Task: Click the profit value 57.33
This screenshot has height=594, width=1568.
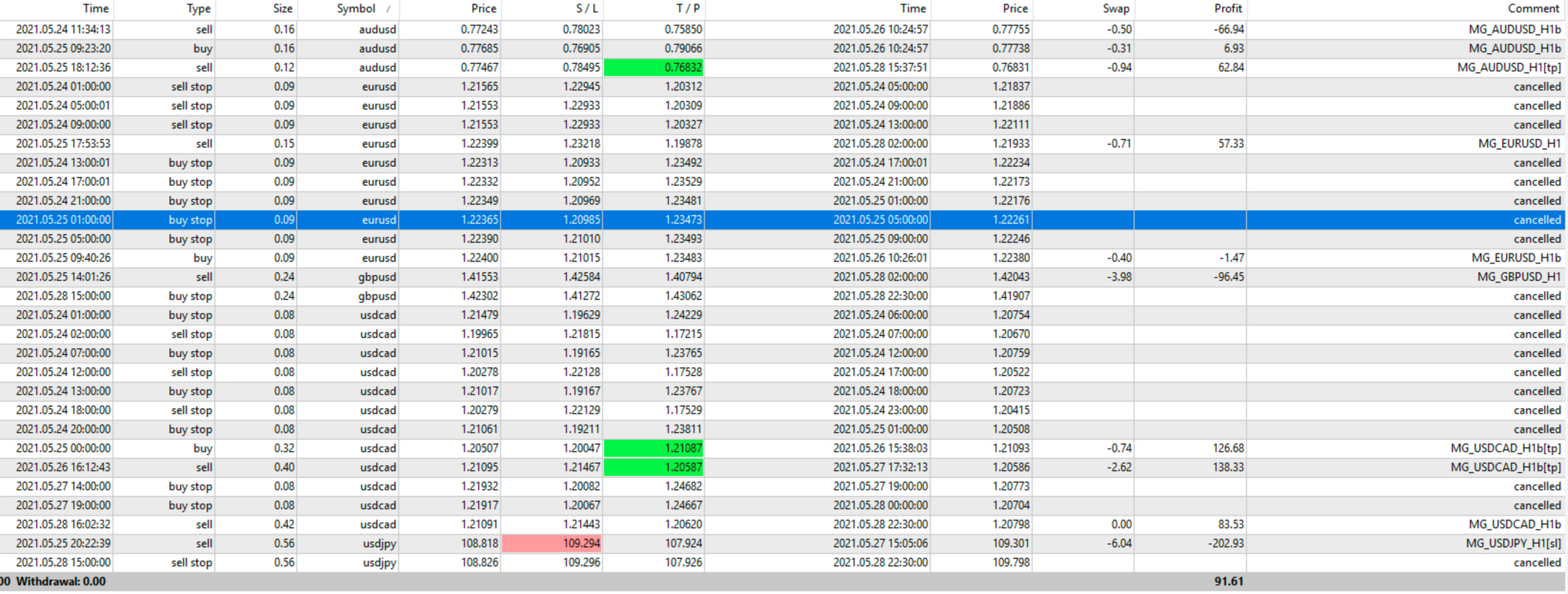Action: pyautogui.click(x=1231, y=144)
